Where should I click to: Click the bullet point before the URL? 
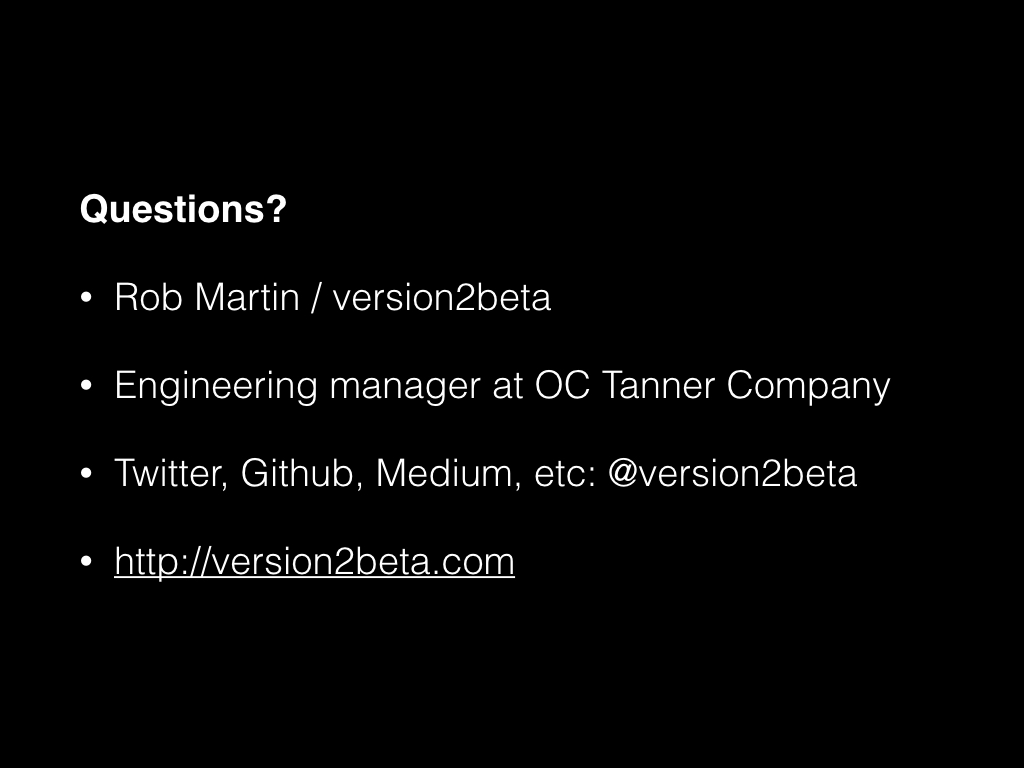(86, 562)
